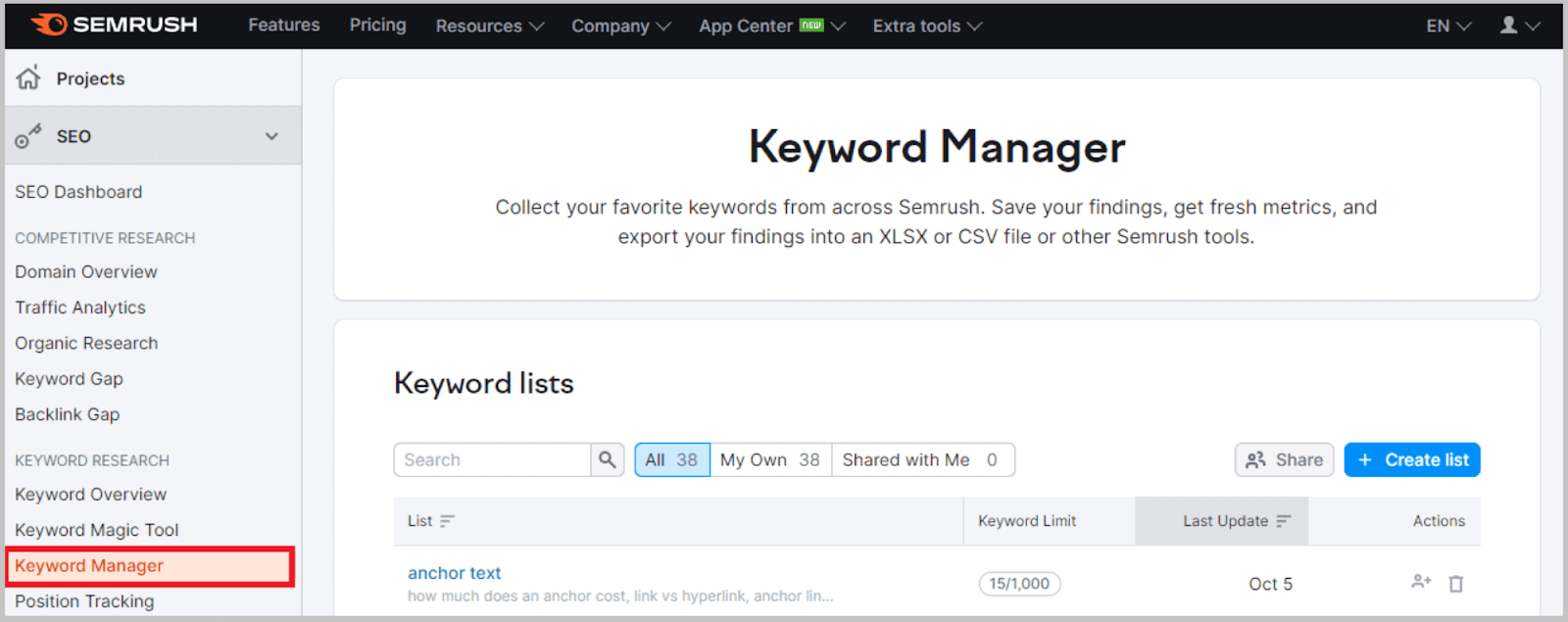The image size is (1568, 622).
Task: Open the Features menu item
Action: coord(284,24)
